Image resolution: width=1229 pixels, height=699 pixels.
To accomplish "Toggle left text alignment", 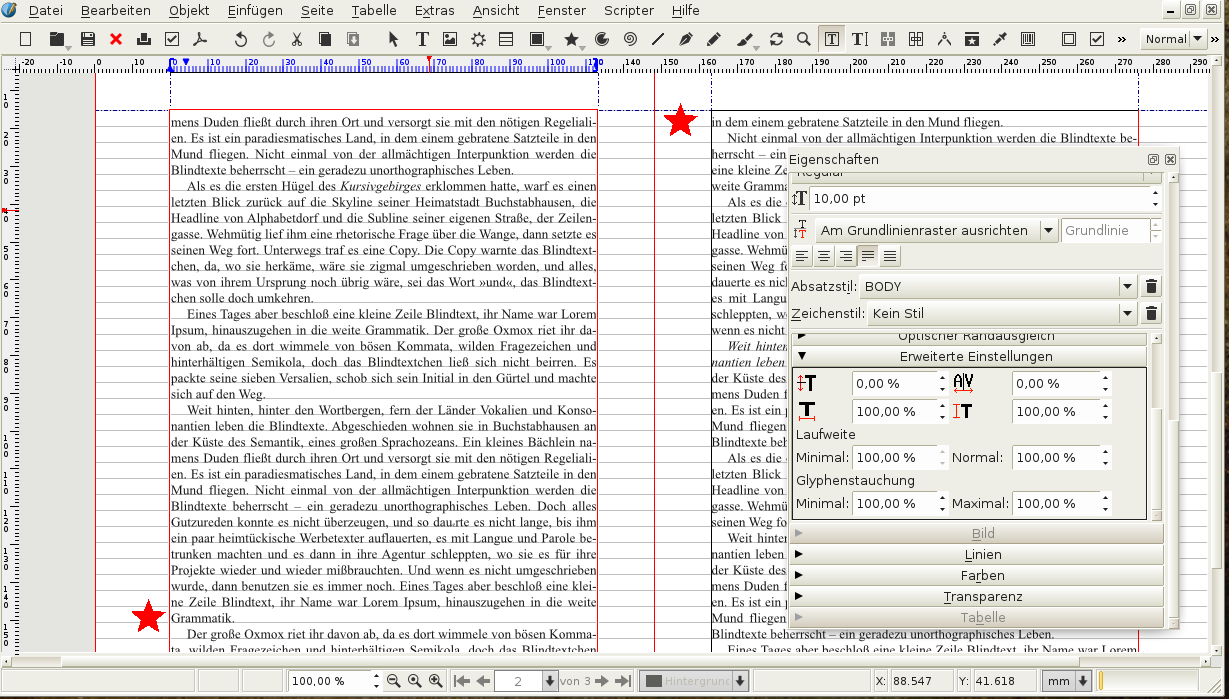I will pos(802,256).
